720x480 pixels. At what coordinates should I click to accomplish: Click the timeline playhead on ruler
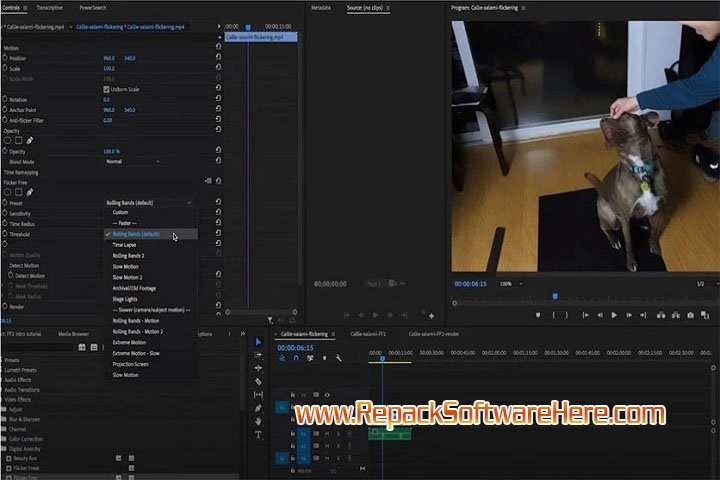(x=382, y=358)
